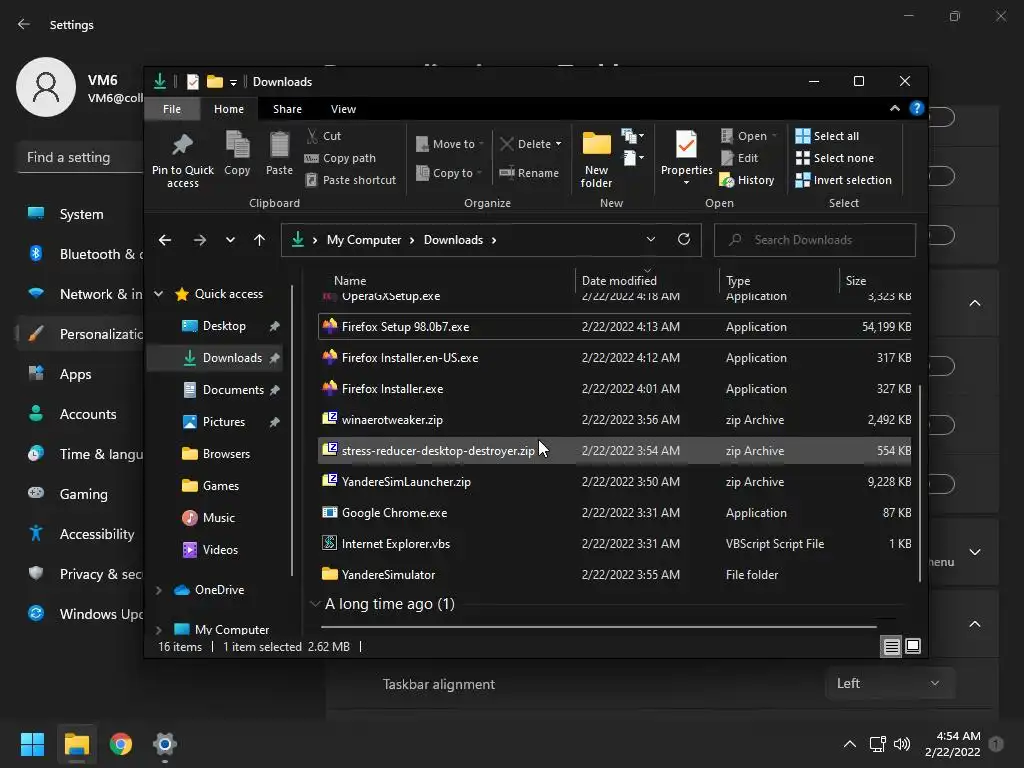1024x768 pixels.
Task: Open the Music folder in sidebar
Action: pos(218,517)
